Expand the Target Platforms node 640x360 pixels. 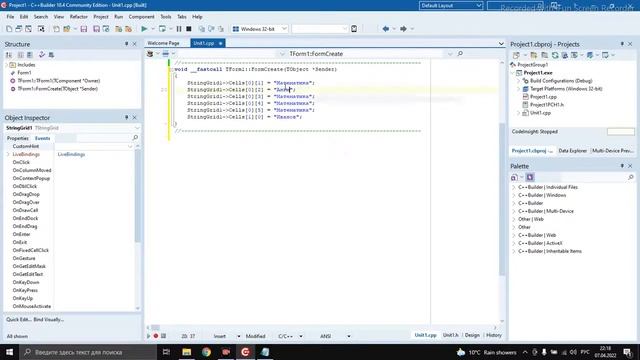pos(519,89)
